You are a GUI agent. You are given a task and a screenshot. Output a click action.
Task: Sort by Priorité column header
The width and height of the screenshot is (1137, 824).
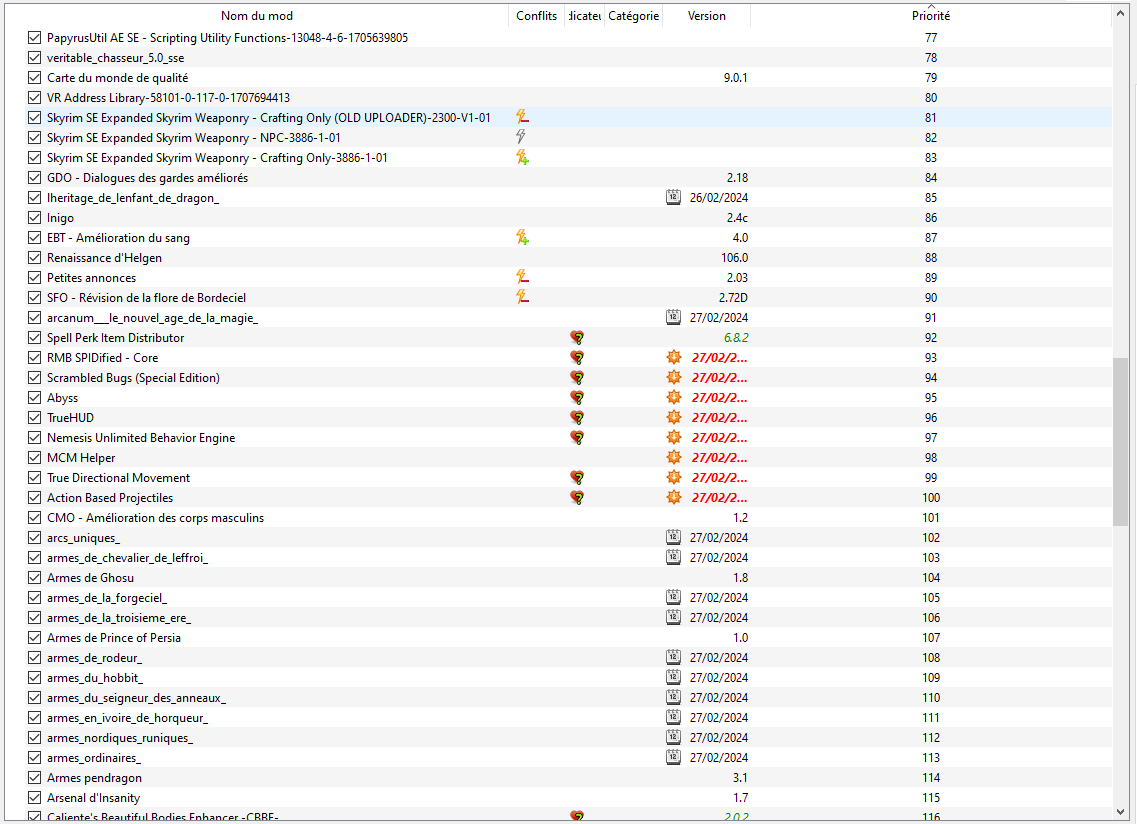(x=930, y=15)
